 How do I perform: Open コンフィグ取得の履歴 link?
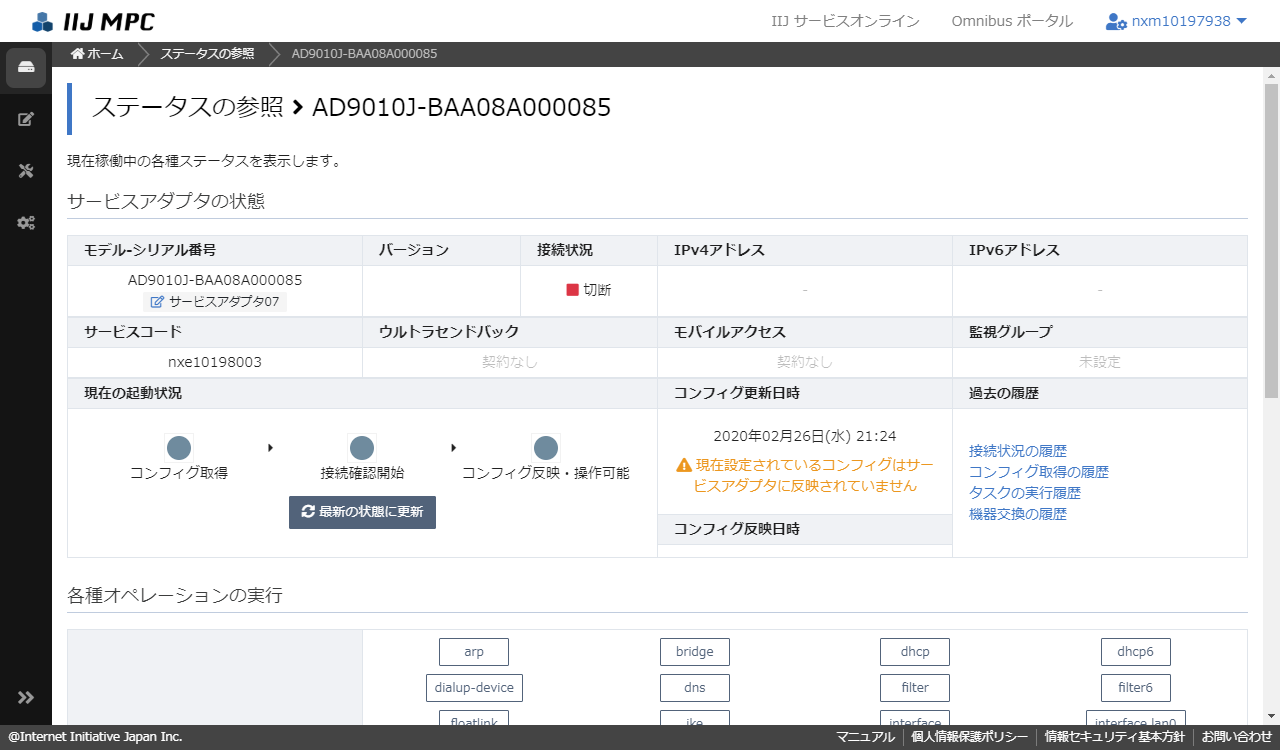click(1039, 472)
